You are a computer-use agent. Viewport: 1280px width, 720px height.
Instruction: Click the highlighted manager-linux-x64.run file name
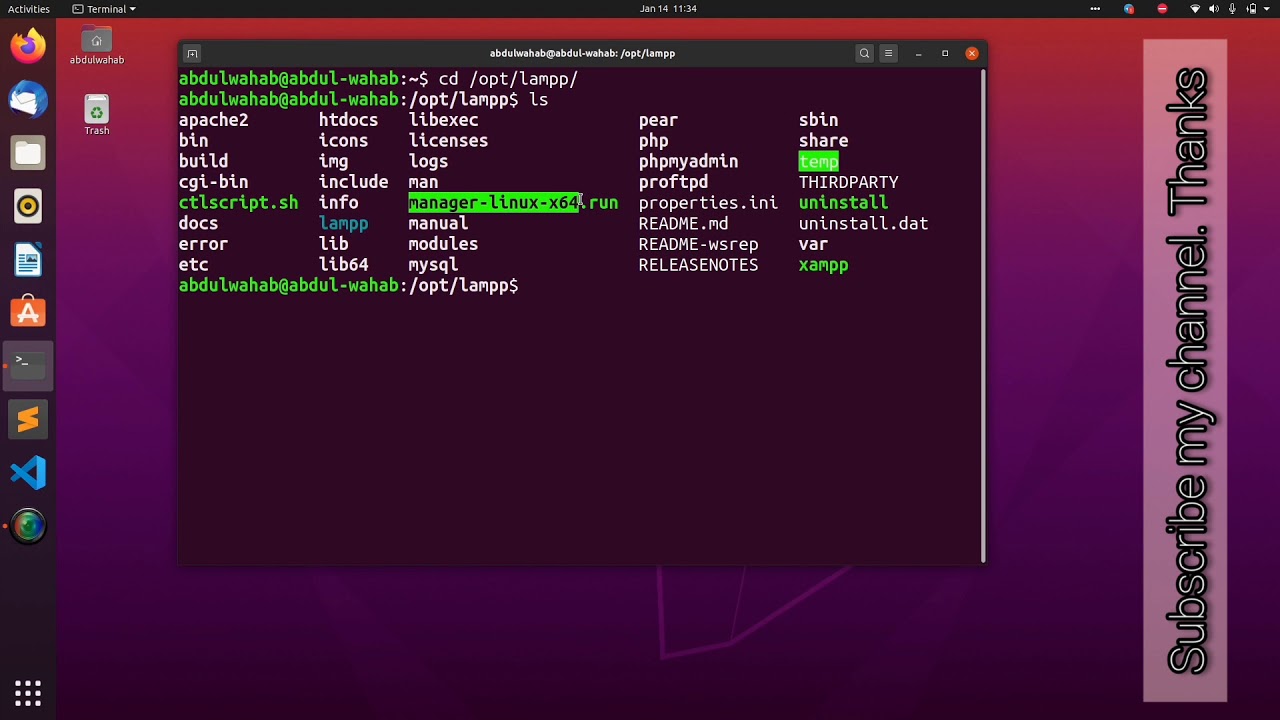[513, 203]
